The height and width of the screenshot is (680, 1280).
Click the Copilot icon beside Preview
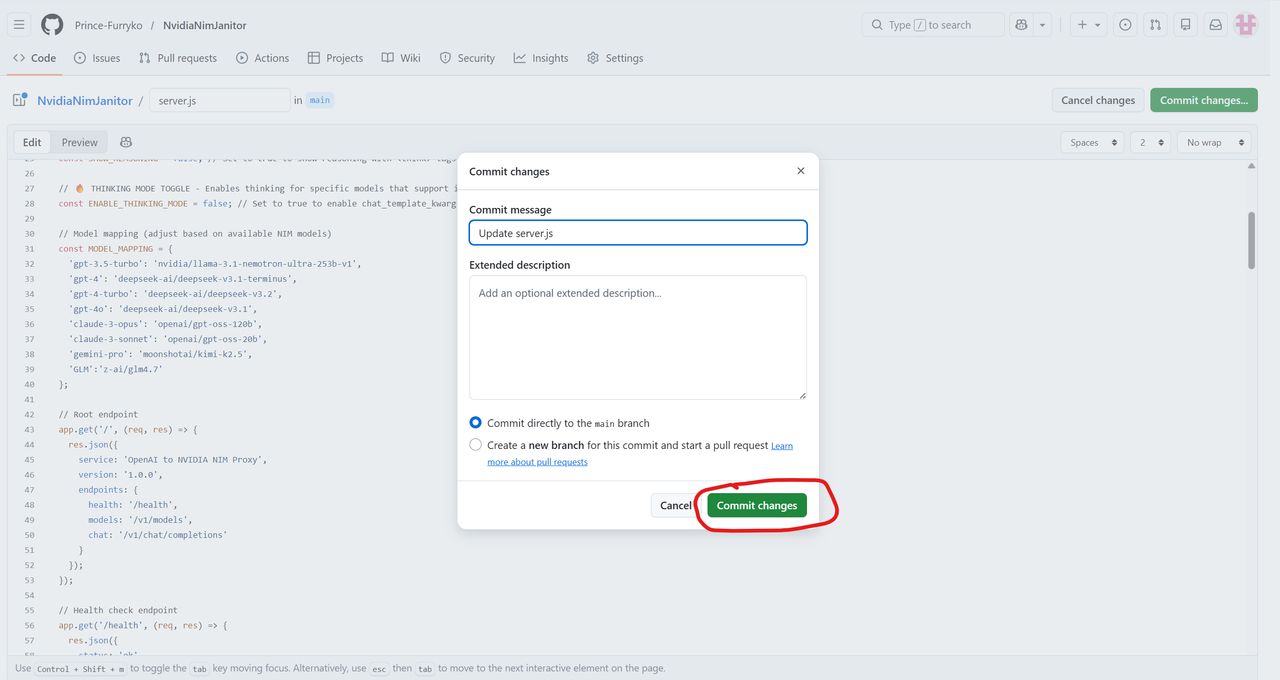coord(126,142)
